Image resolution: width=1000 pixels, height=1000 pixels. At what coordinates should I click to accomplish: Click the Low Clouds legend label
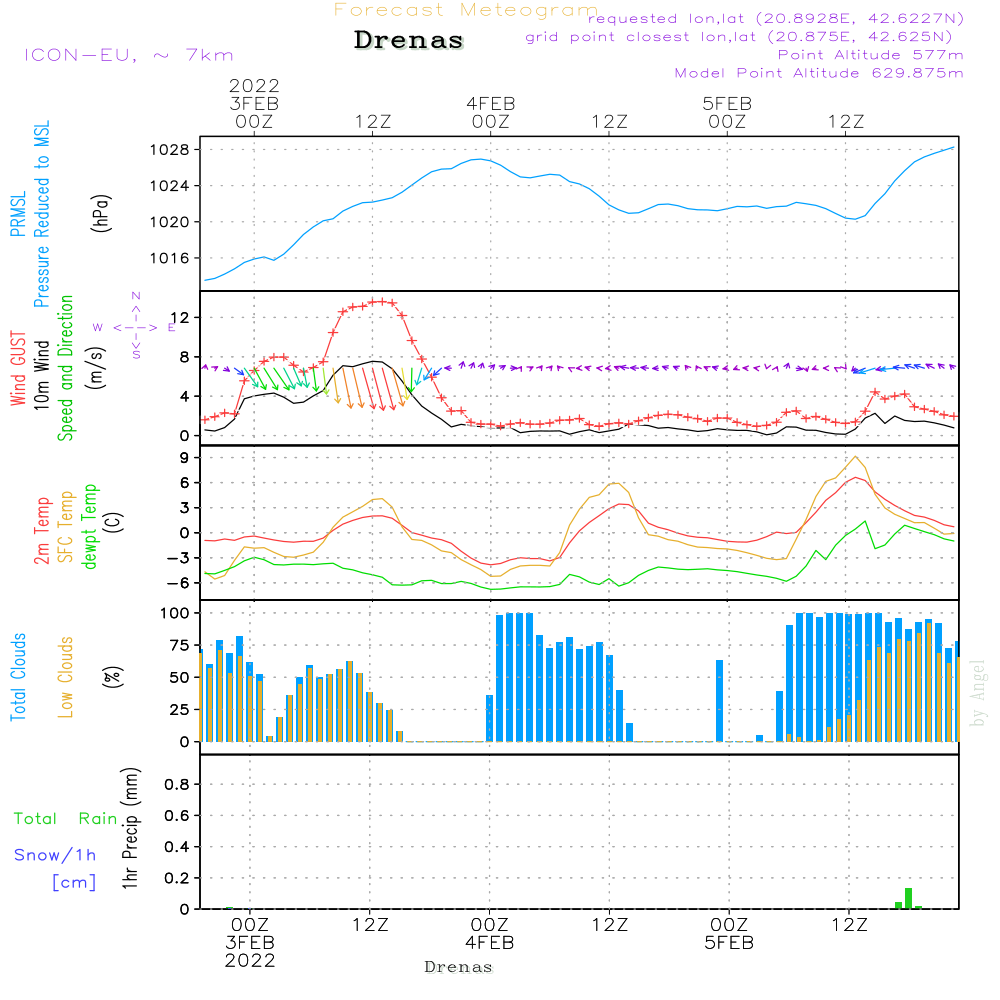pyautogui.click(x=65, y=677)
